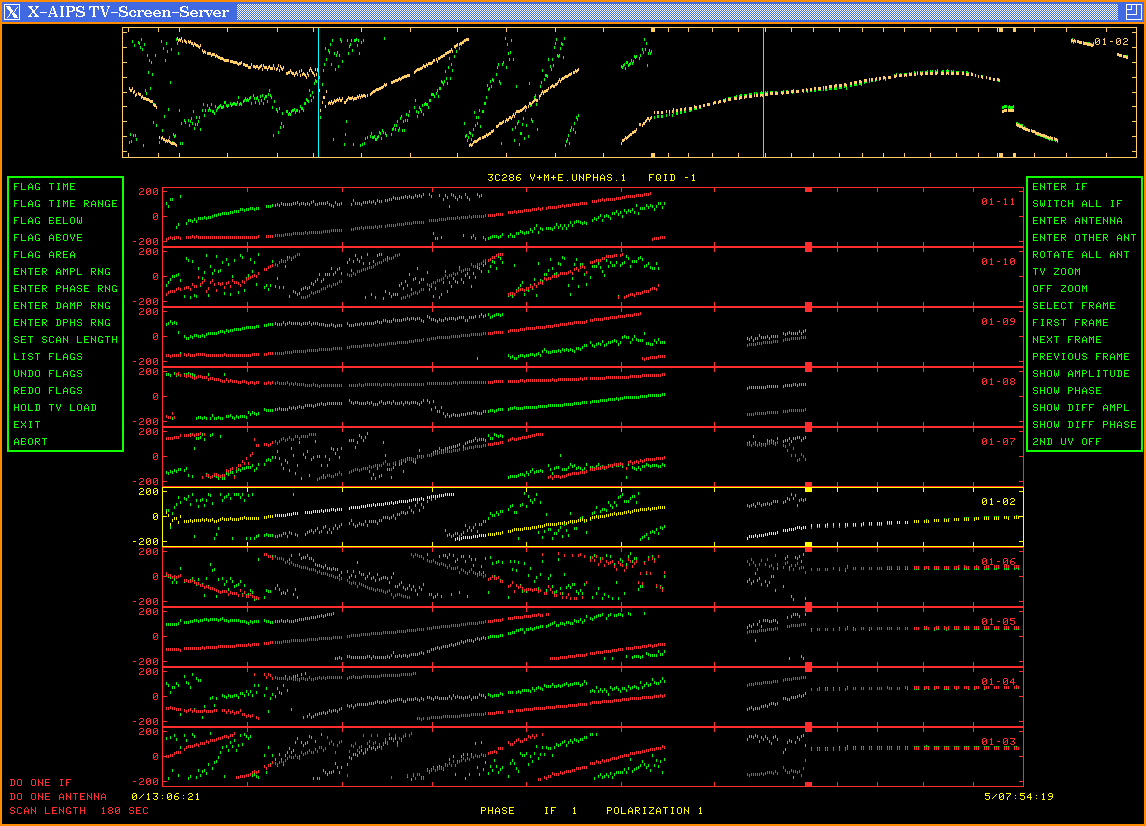Click end time 5/07:54:19 label
The height and width of the screenshot is (826, 1146).
pyautogui.click(x=1019, y=797)
